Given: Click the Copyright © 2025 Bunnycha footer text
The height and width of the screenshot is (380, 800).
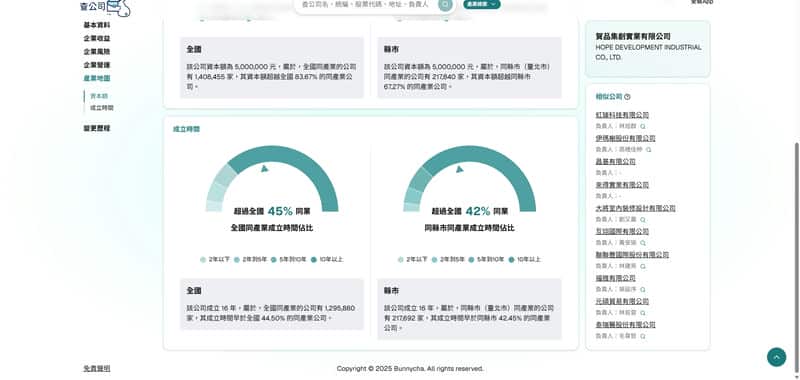Looking at the screenshot, I should pyautogui.click(x=410, y=368).
